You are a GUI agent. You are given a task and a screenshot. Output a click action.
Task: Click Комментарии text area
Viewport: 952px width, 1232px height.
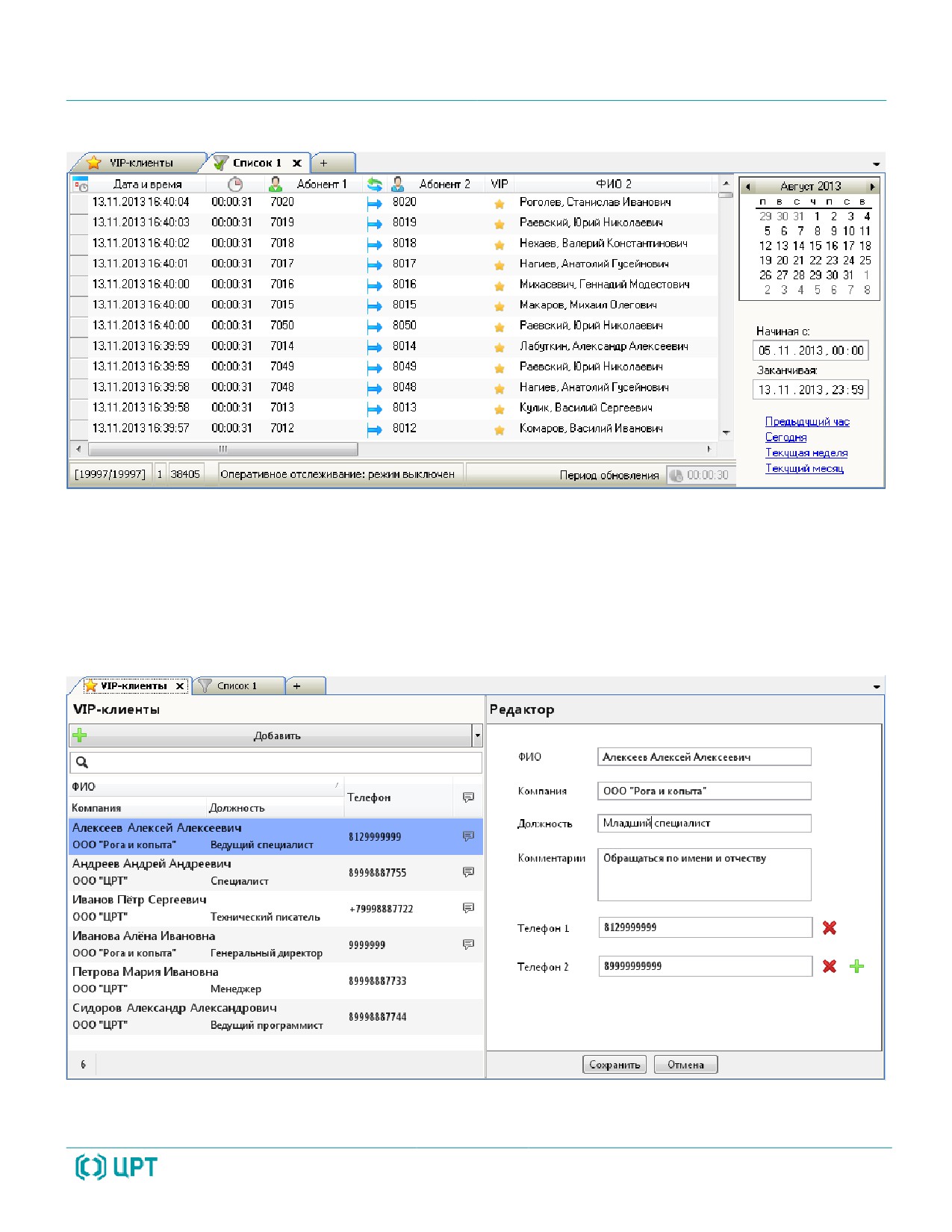point(704,874)
